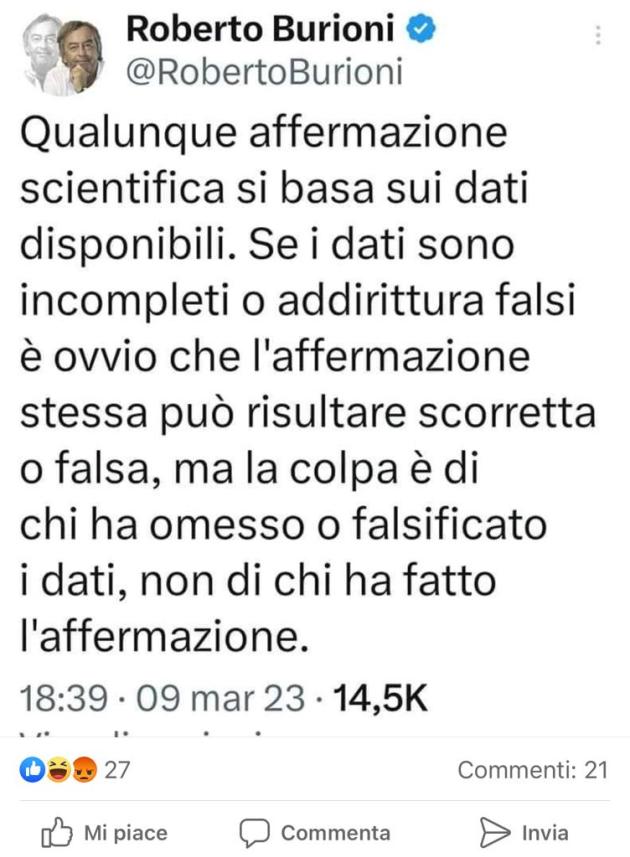Viewport: 630px width, 857px height.
Task: Open the three-dot options menu
Action: pos(598,35)
